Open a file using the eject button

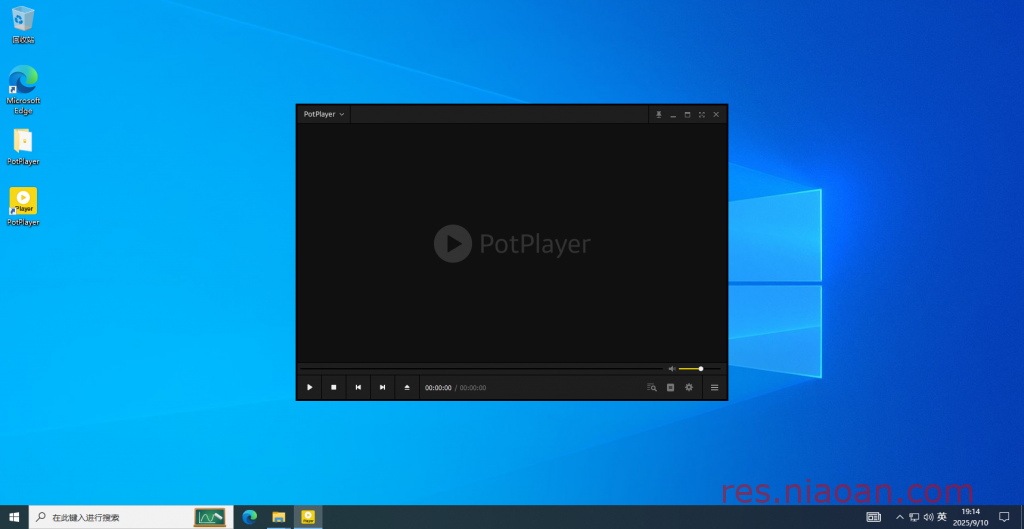407,387
